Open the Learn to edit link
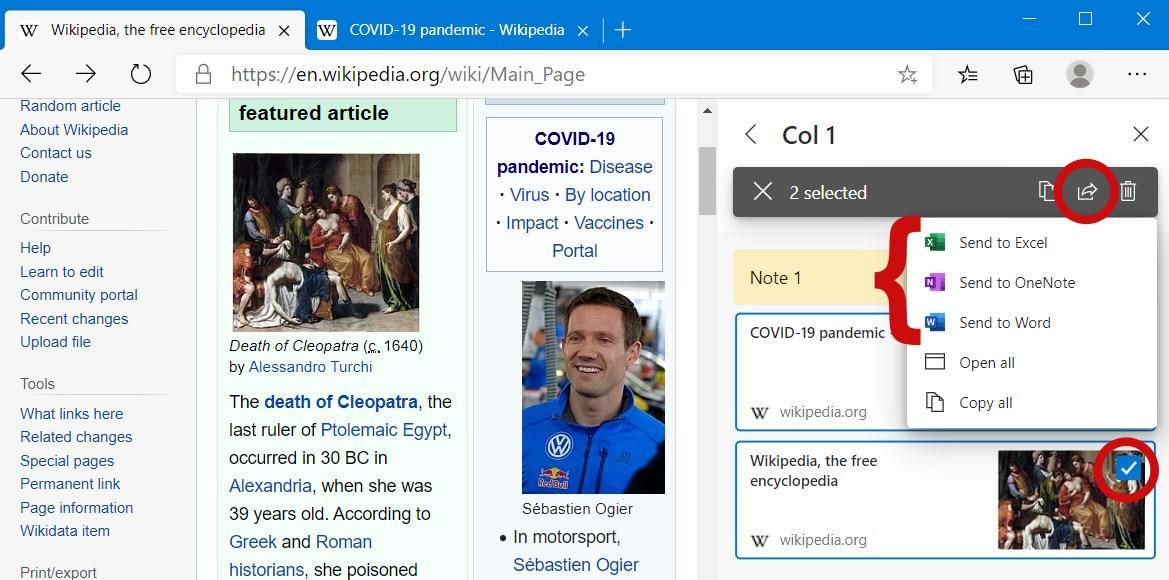 point(62,272)
